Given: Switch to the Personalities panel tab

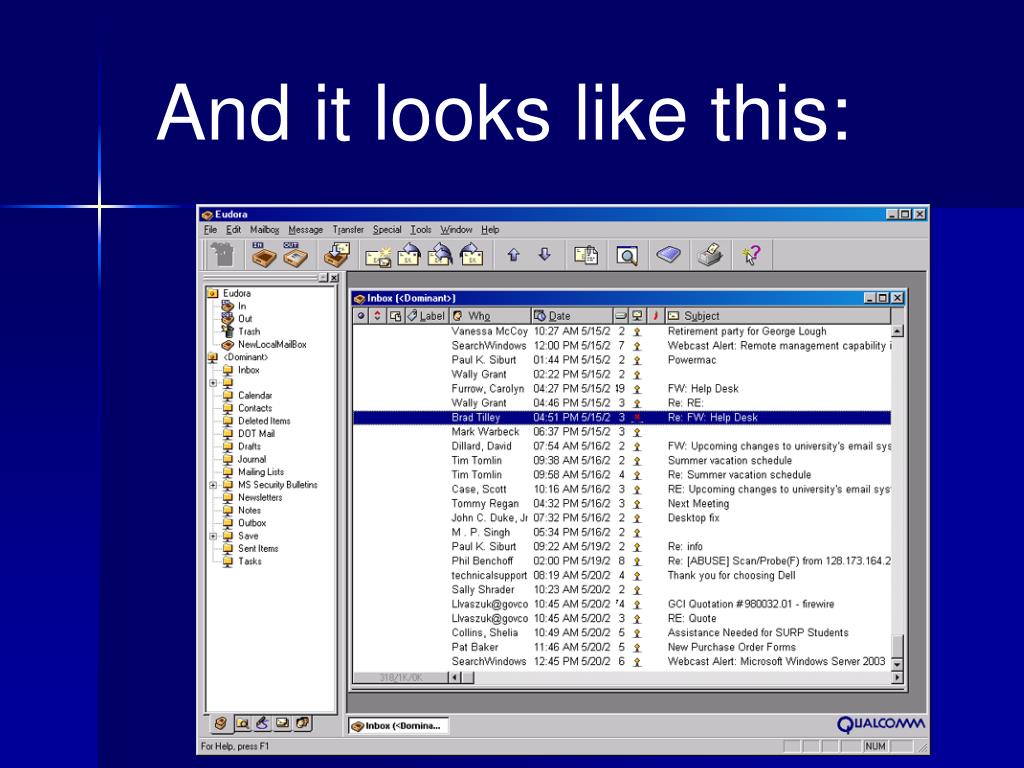Looking at the screenshot, I should tap(303, 723).
